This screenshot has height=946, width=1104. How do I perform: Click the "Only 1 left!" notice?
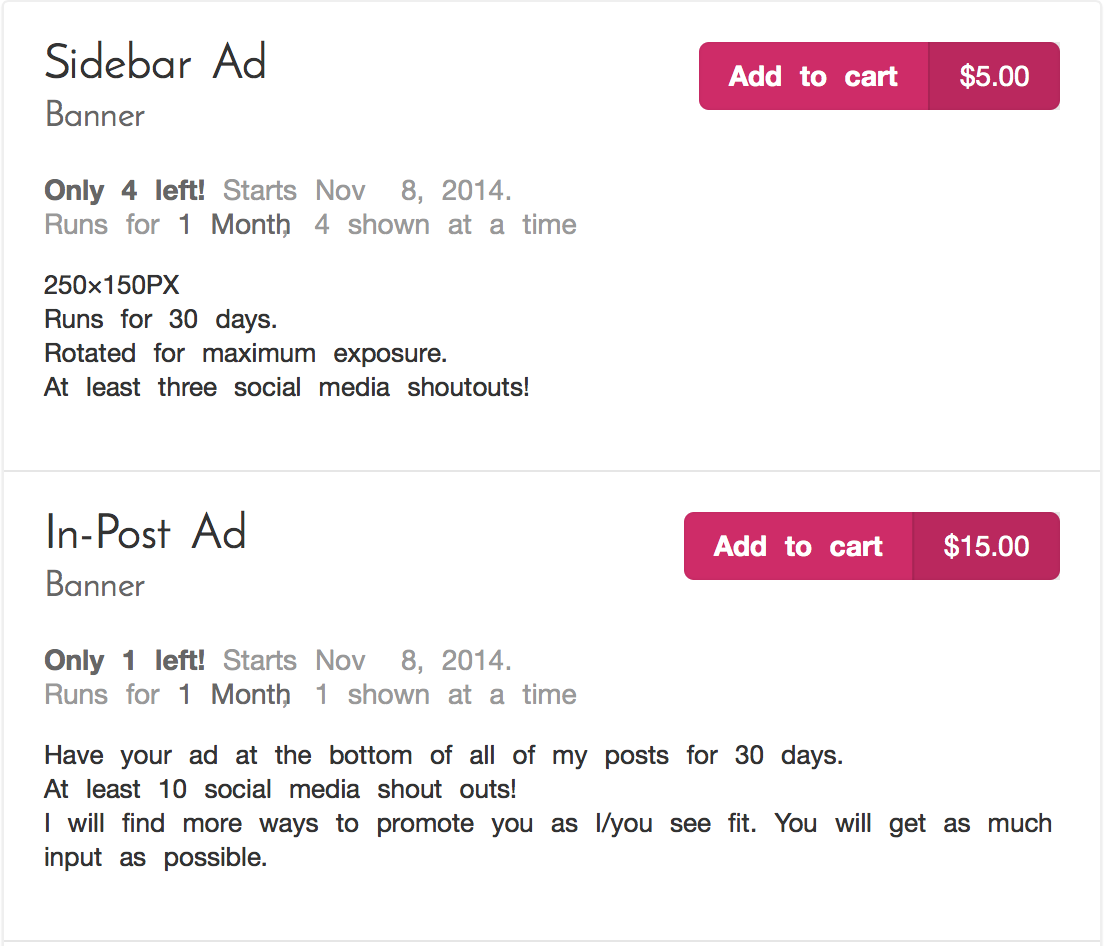click(125, 660)
